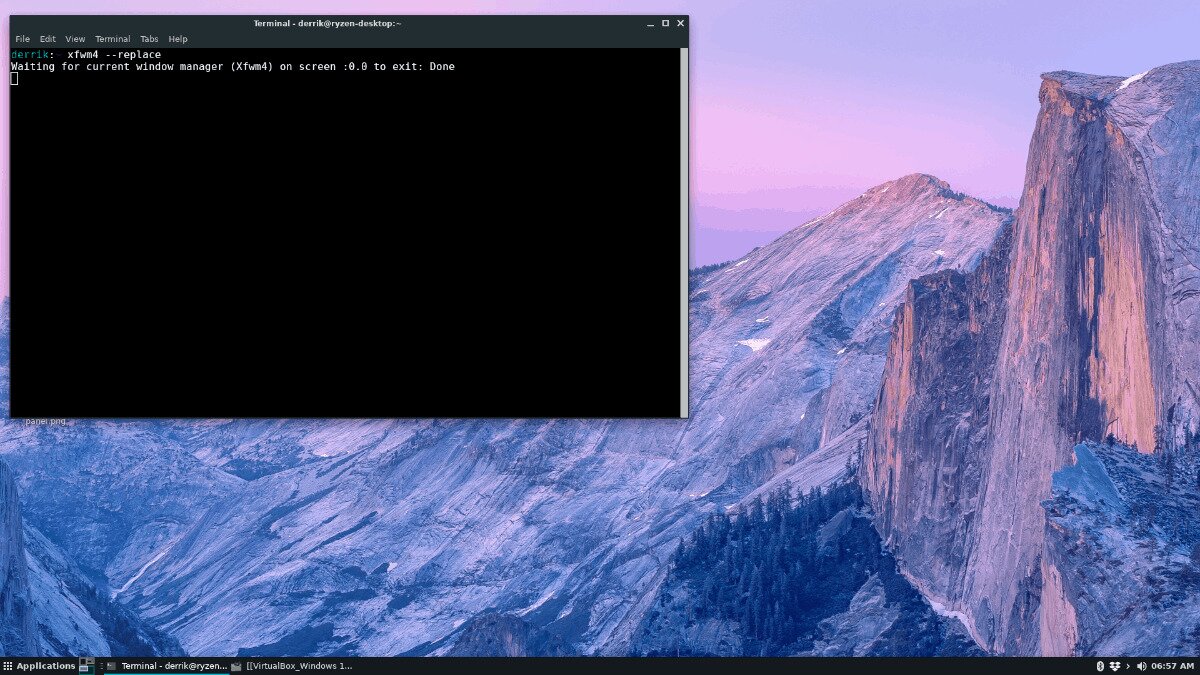This screenshot has width=1200, height=675.
Task: Open the Terminal menu
Action: tap(112, 39)
